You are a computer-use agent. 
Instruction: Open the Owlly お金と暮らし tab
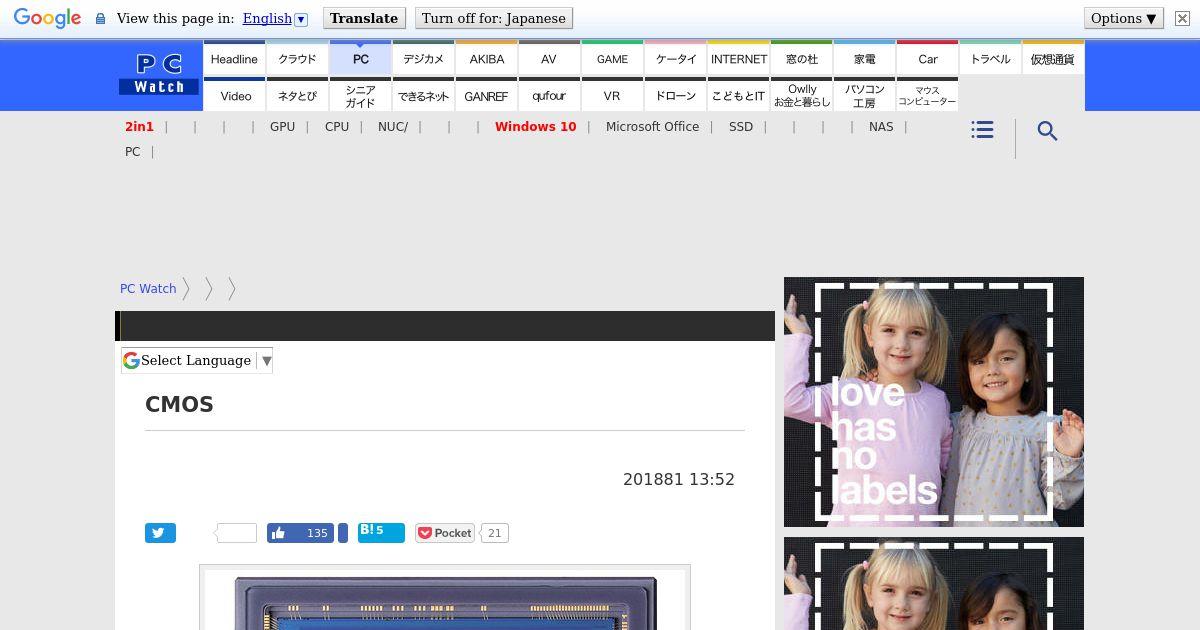point(801,95)
